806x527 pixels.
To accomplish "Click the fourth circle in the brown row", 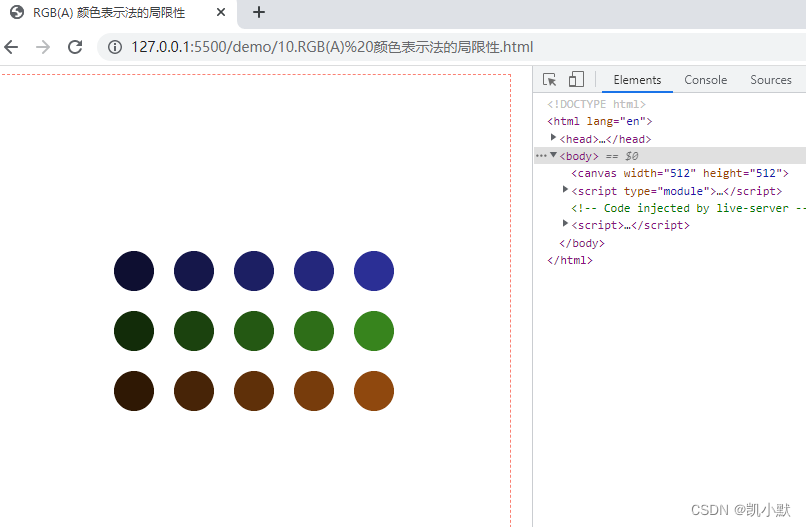I will (314, 391).
